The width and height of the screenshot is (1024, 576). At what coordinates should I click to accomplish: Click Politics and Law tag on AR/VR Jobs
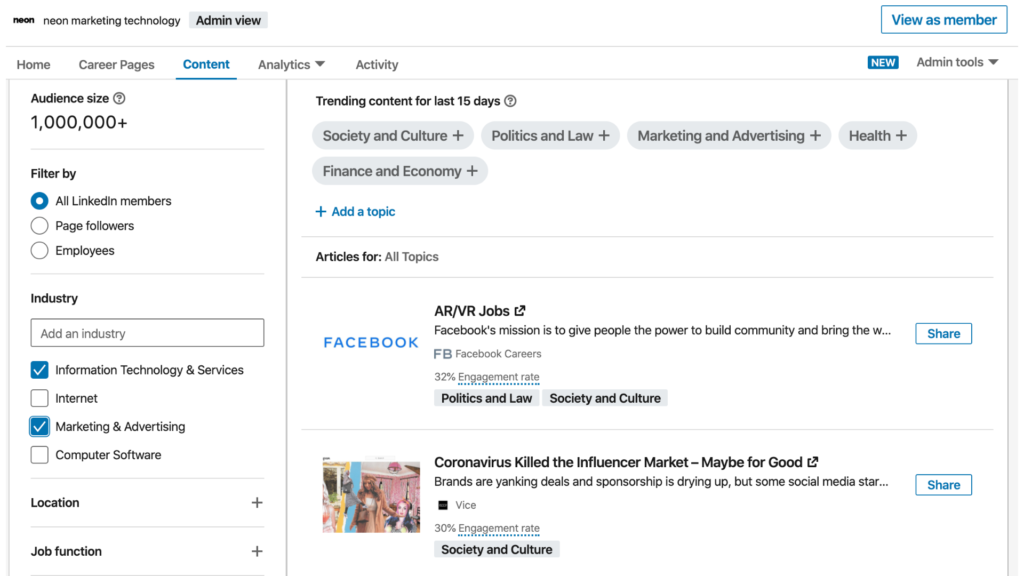[x=487, y=398]
